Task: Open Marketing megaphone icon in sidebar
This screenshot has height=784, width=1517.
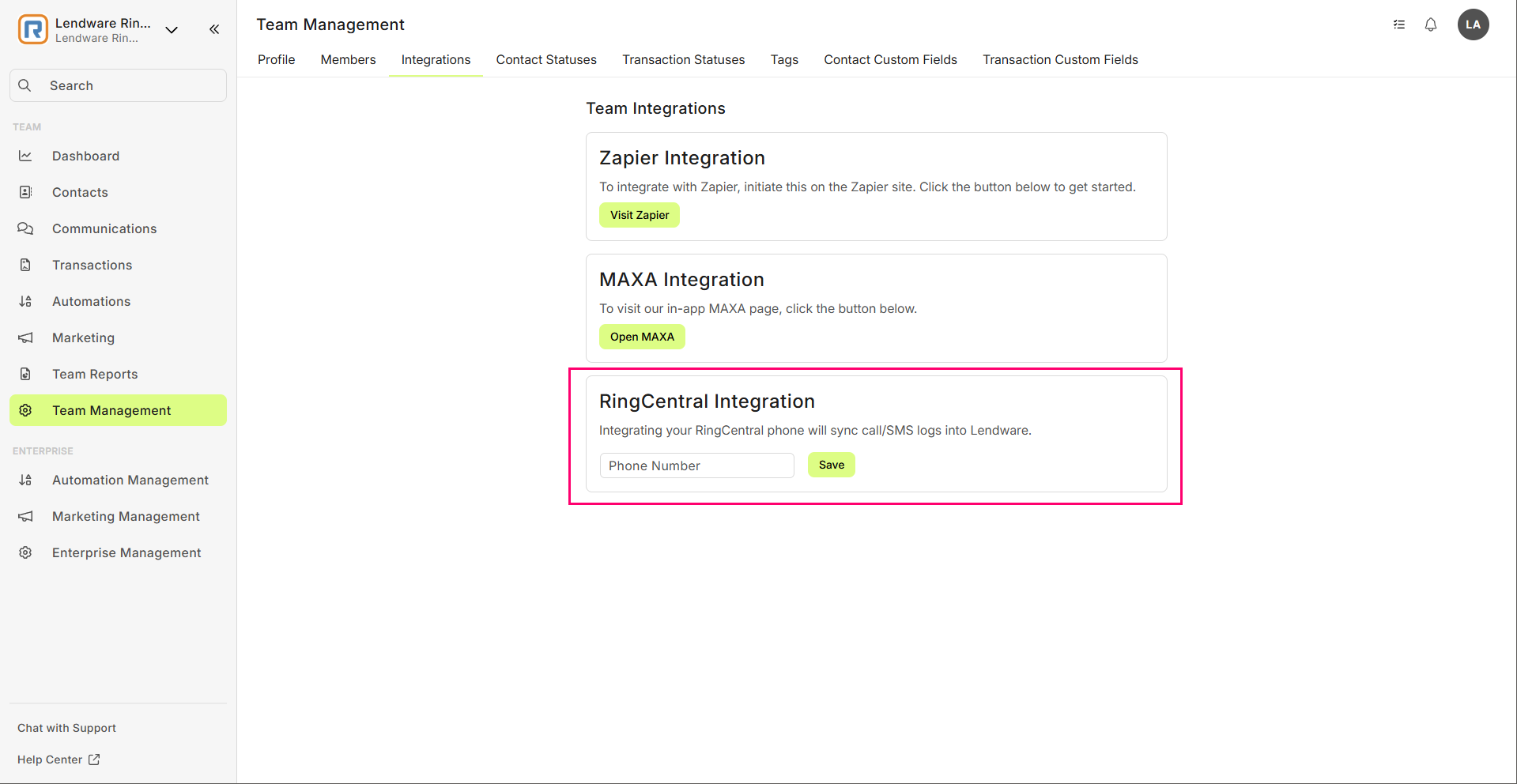Action: [25, 337]
